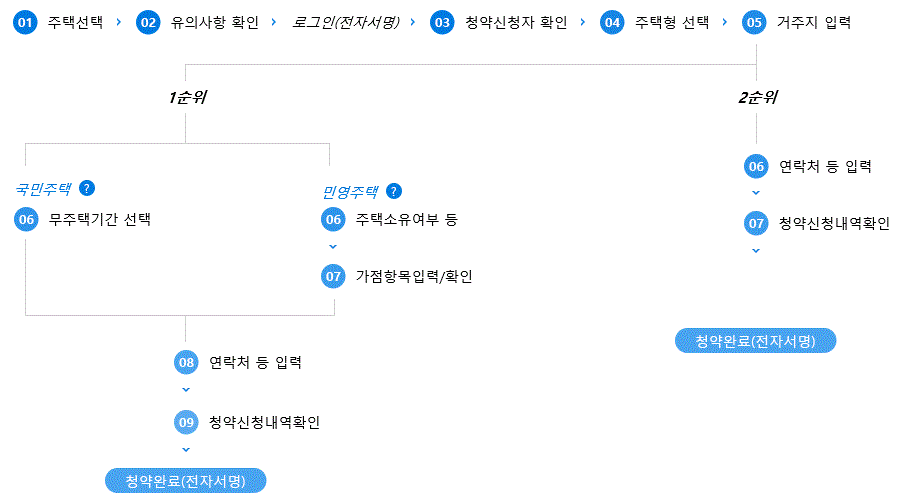
Task: Click the 2순위 branch heading
Action: coord(757,97)
